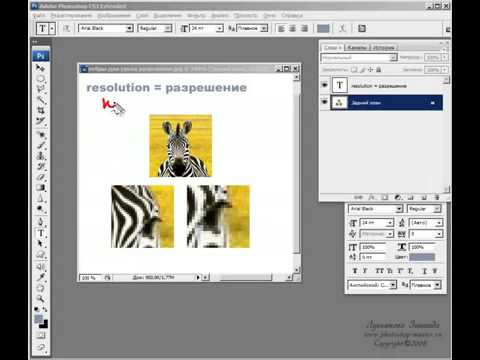Switch to the История tab
This screenshot has width=480, height=360.
[x=384, y=48]
